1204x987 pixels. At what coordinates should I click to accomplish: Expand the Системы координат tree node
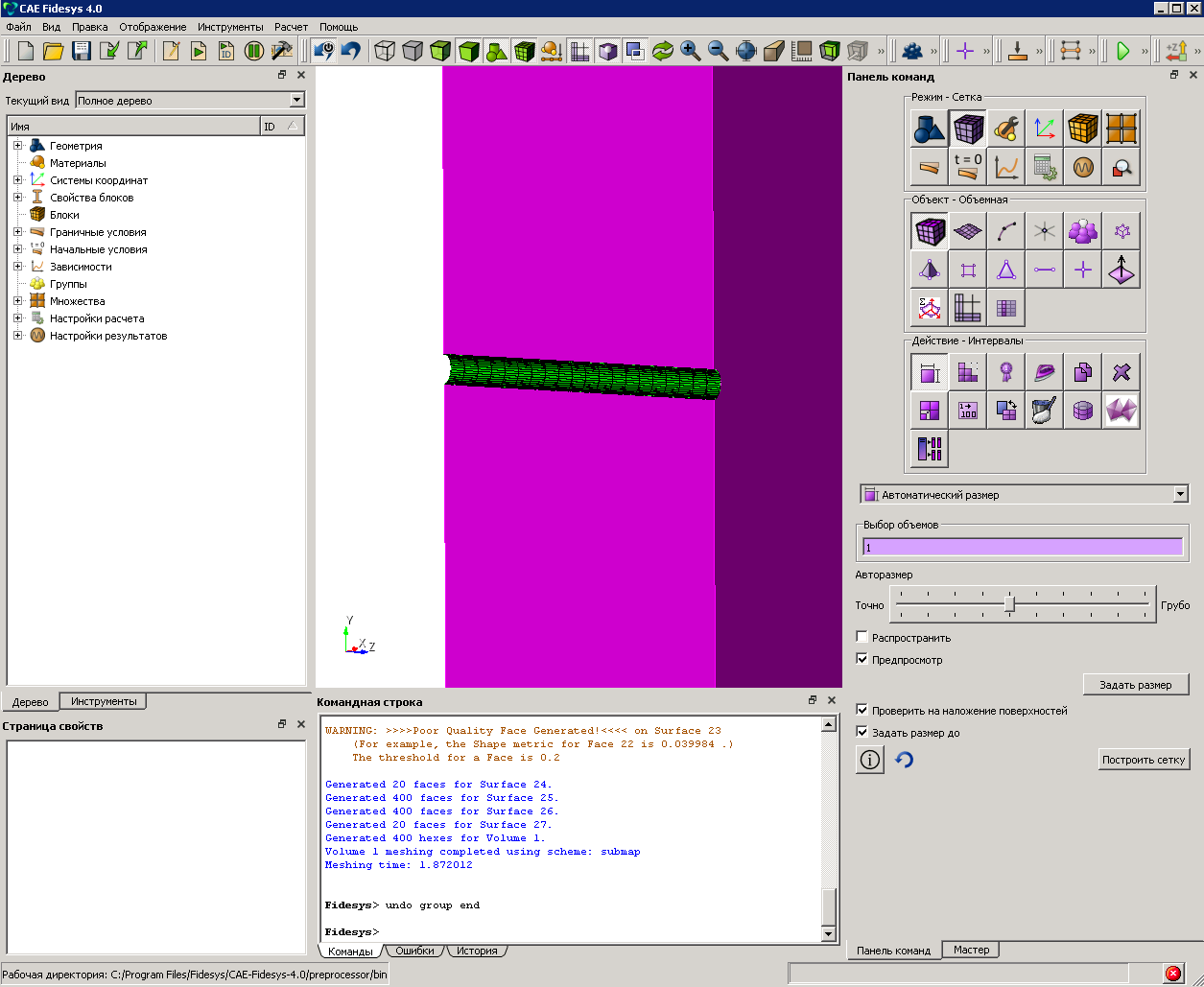pos(17,180)
